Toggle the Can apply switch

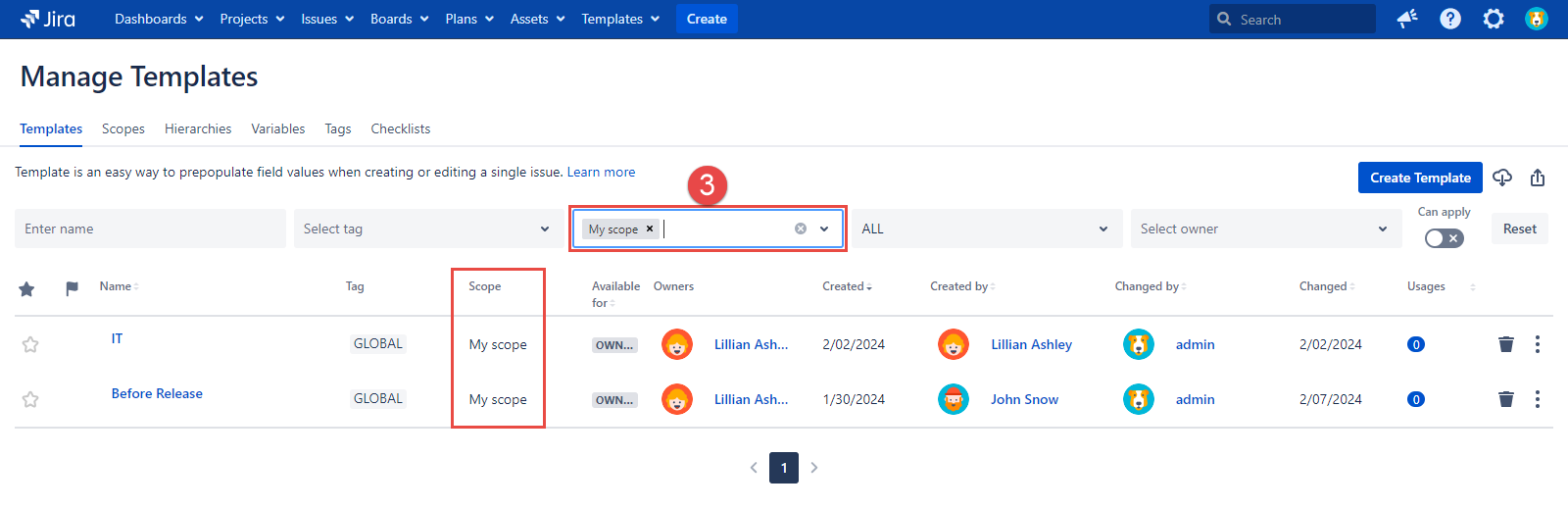pyautogui.click(x=1444, y=238)
